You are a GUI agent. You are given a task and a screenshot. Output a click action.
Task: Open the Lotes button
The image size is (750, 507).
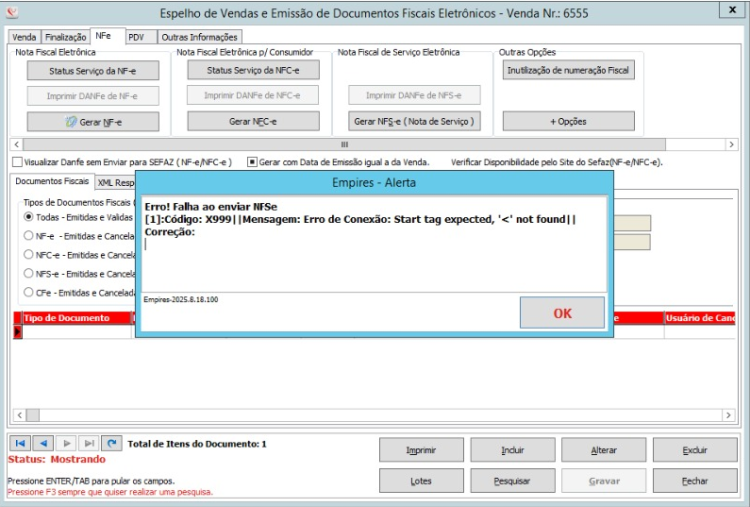click(421, 481)
